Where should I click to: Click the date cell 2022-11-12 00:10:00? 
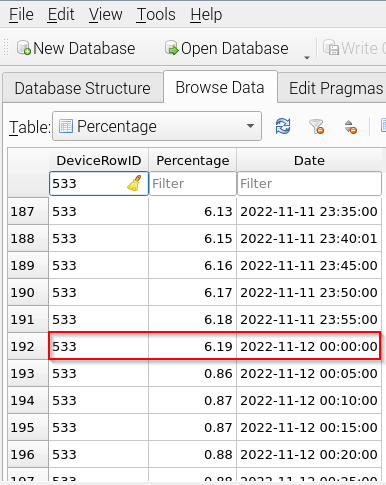tap(309, 400)
